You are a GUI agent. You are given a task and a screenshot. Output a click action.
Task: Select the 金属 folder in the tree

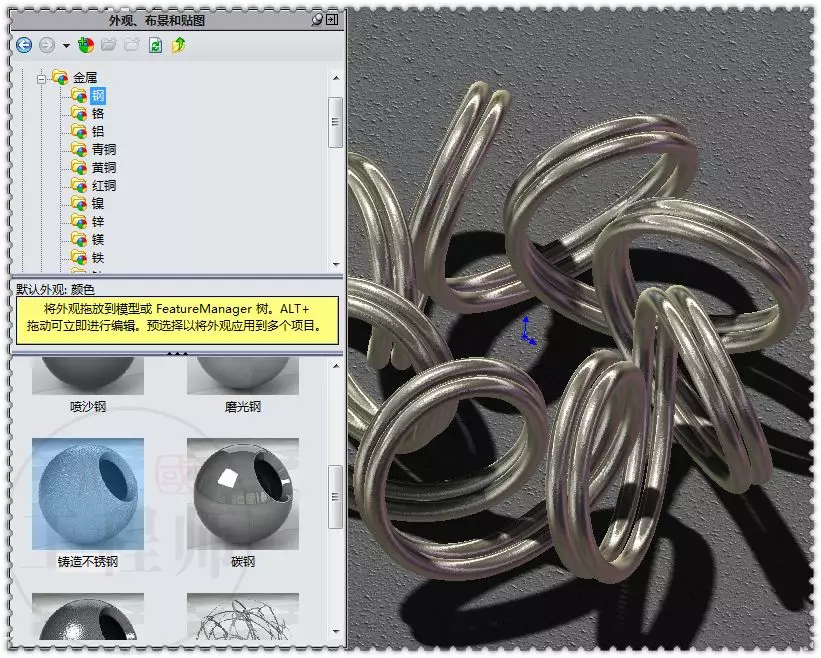point(85,78)
